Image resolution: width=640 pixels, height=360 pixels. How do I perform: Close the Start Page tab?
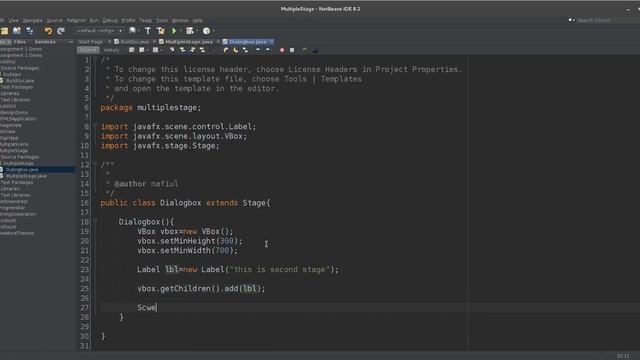tap(109, 42)
